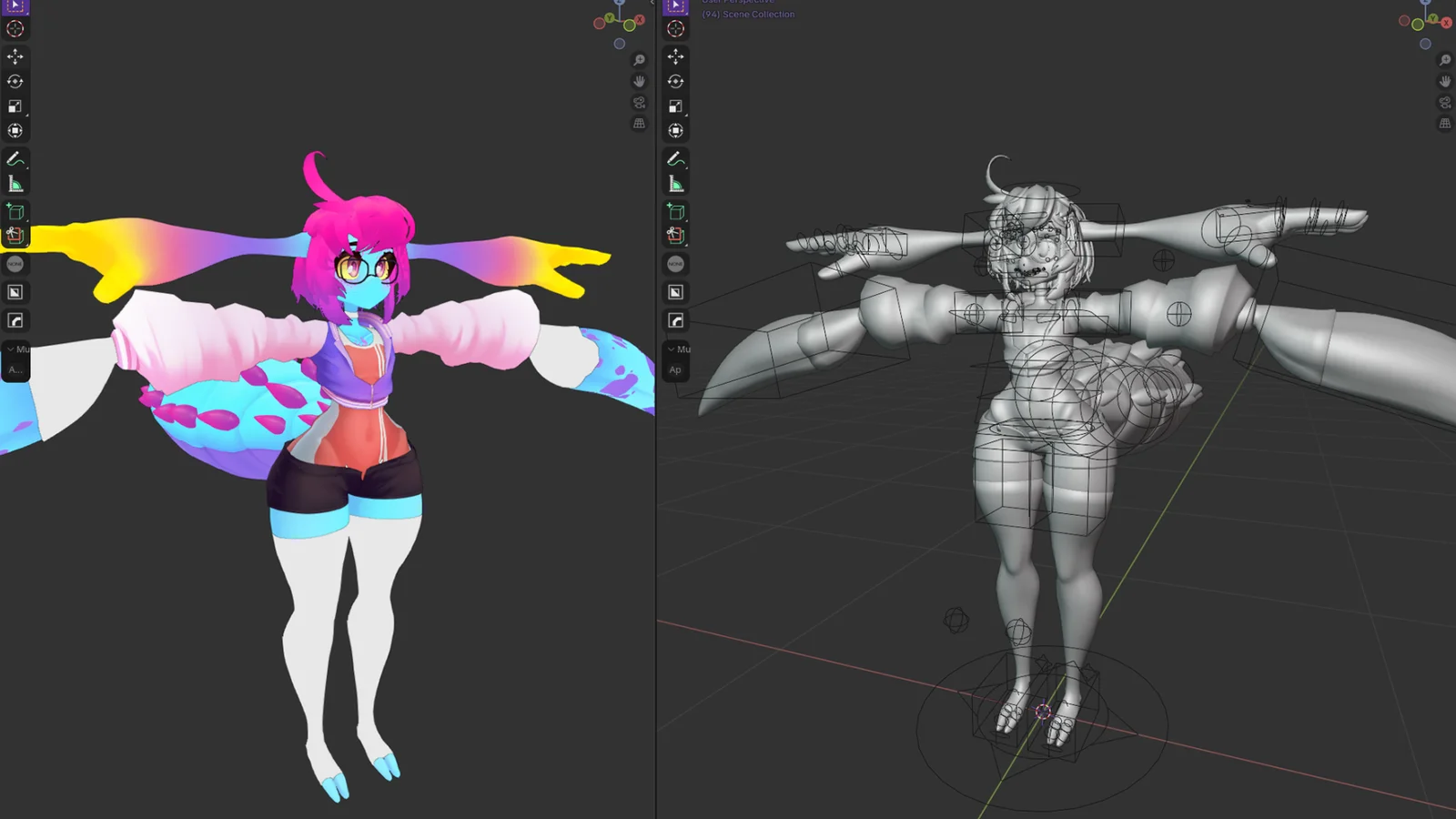The image size is (1456, 819).
Task: Toggle perspective/orthographic grid in right viewport
Action: click(x=1445, y=124)
